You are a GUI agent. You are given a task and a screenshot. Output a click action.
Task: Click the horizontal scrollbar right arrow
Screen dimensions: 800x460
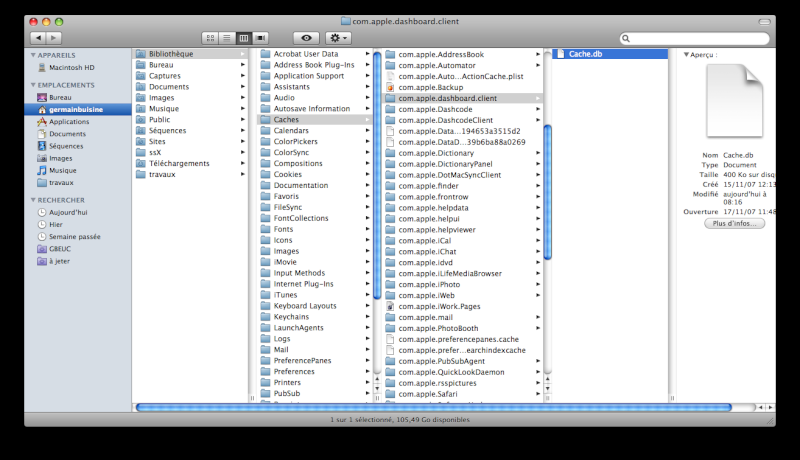[x=770, y=407]
